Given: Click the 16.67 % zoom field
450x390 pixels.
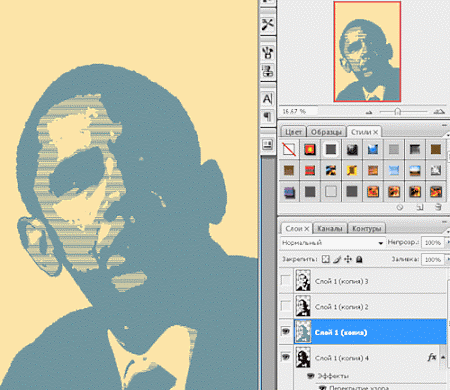Looking at the screenshot, I should 298,111.
